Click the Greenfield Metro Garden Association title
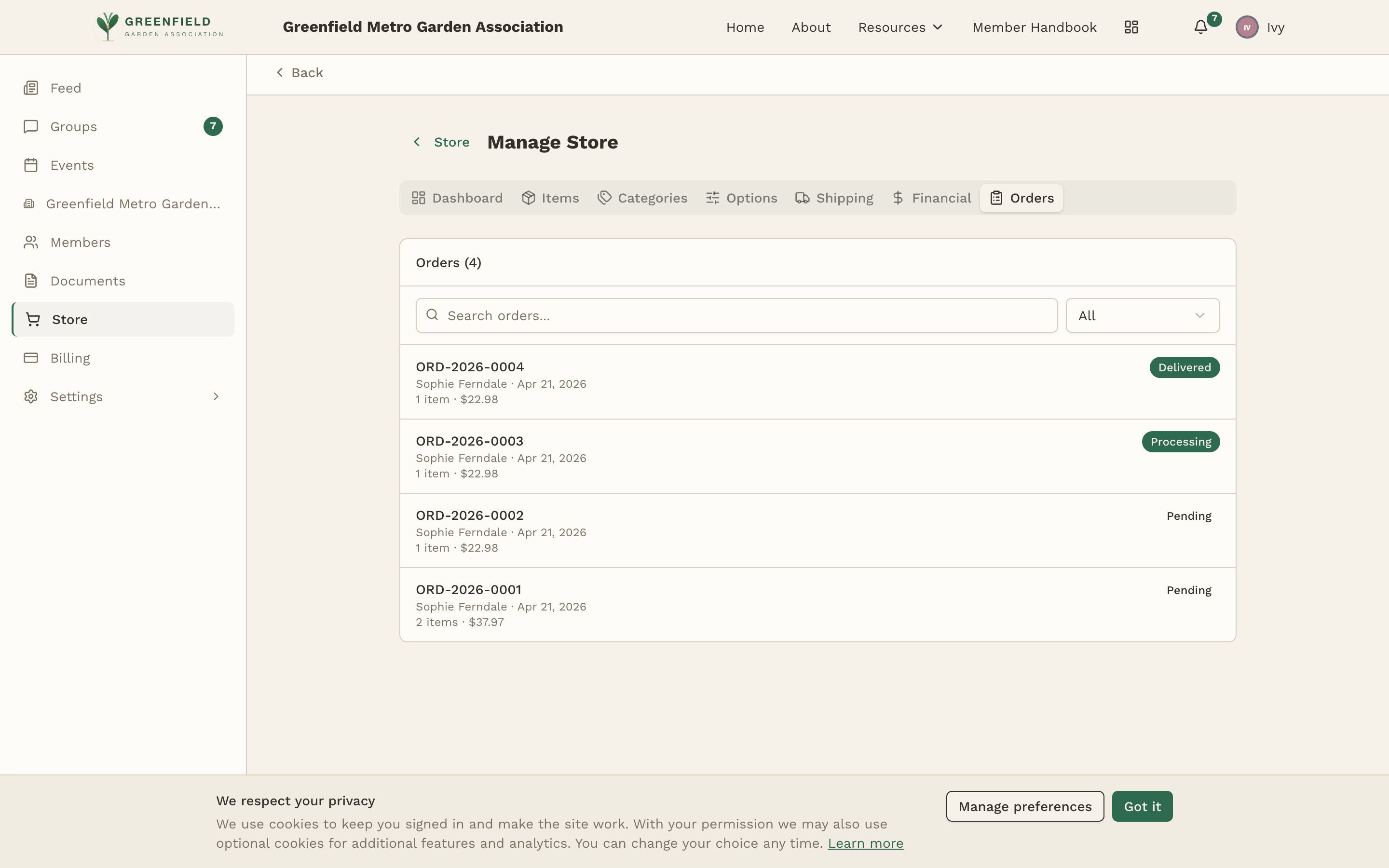Viewport: 1389px width, 868px height. coord(422,27)
